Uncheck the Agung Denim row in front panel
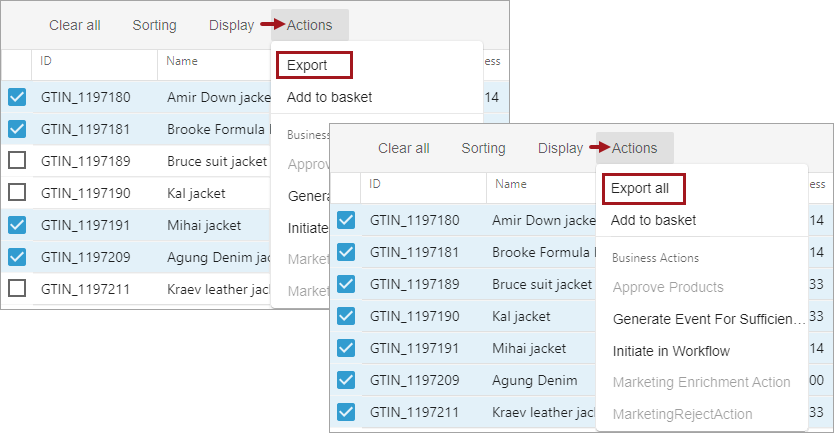The width and height of the screenshot is (834, 433). (x=346, y=381)
